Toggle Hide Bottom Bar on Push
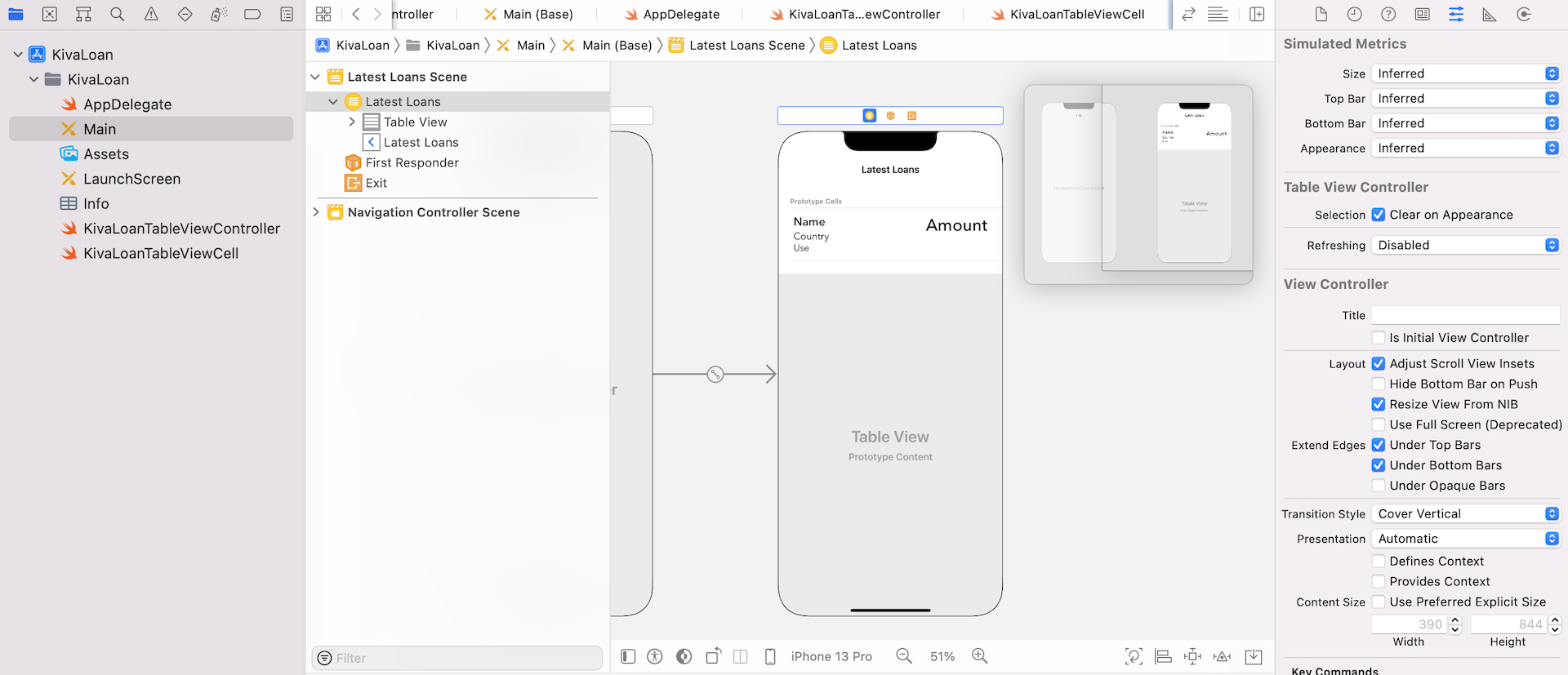 click(1379, 384)
